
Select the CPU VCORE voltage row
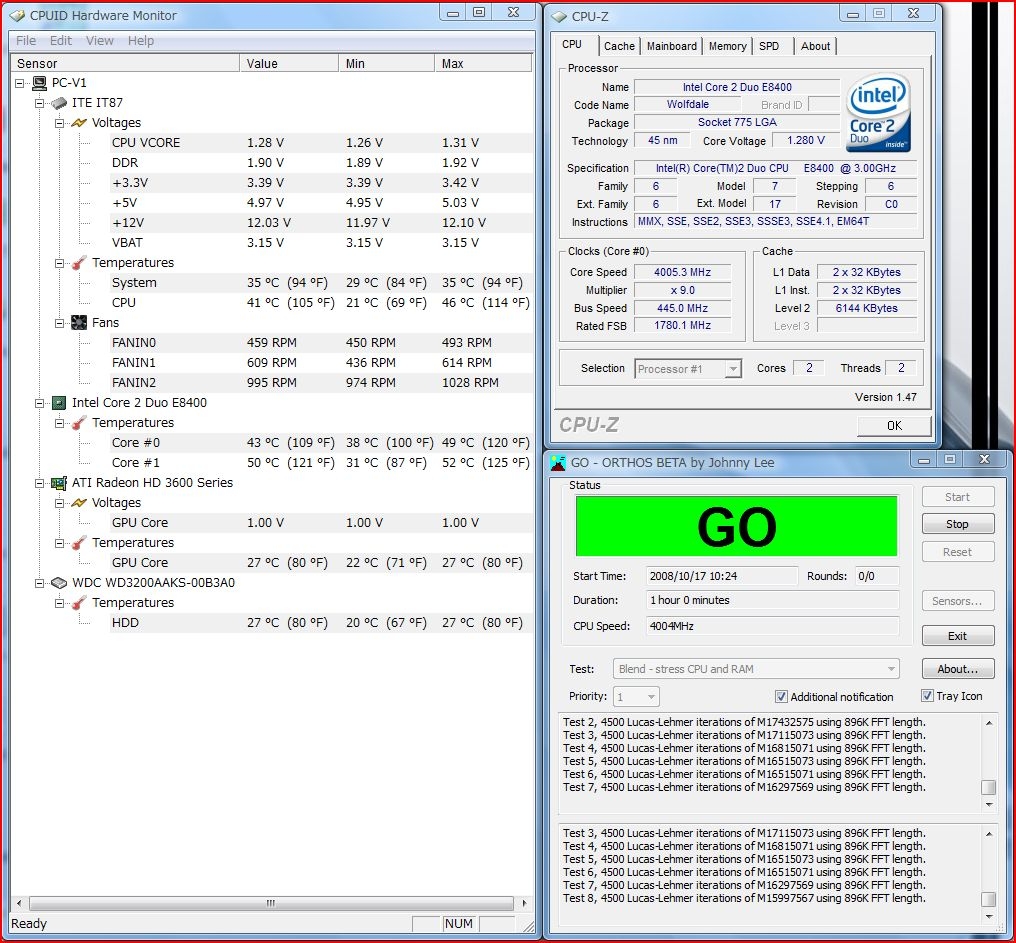[x=321, y=143]
